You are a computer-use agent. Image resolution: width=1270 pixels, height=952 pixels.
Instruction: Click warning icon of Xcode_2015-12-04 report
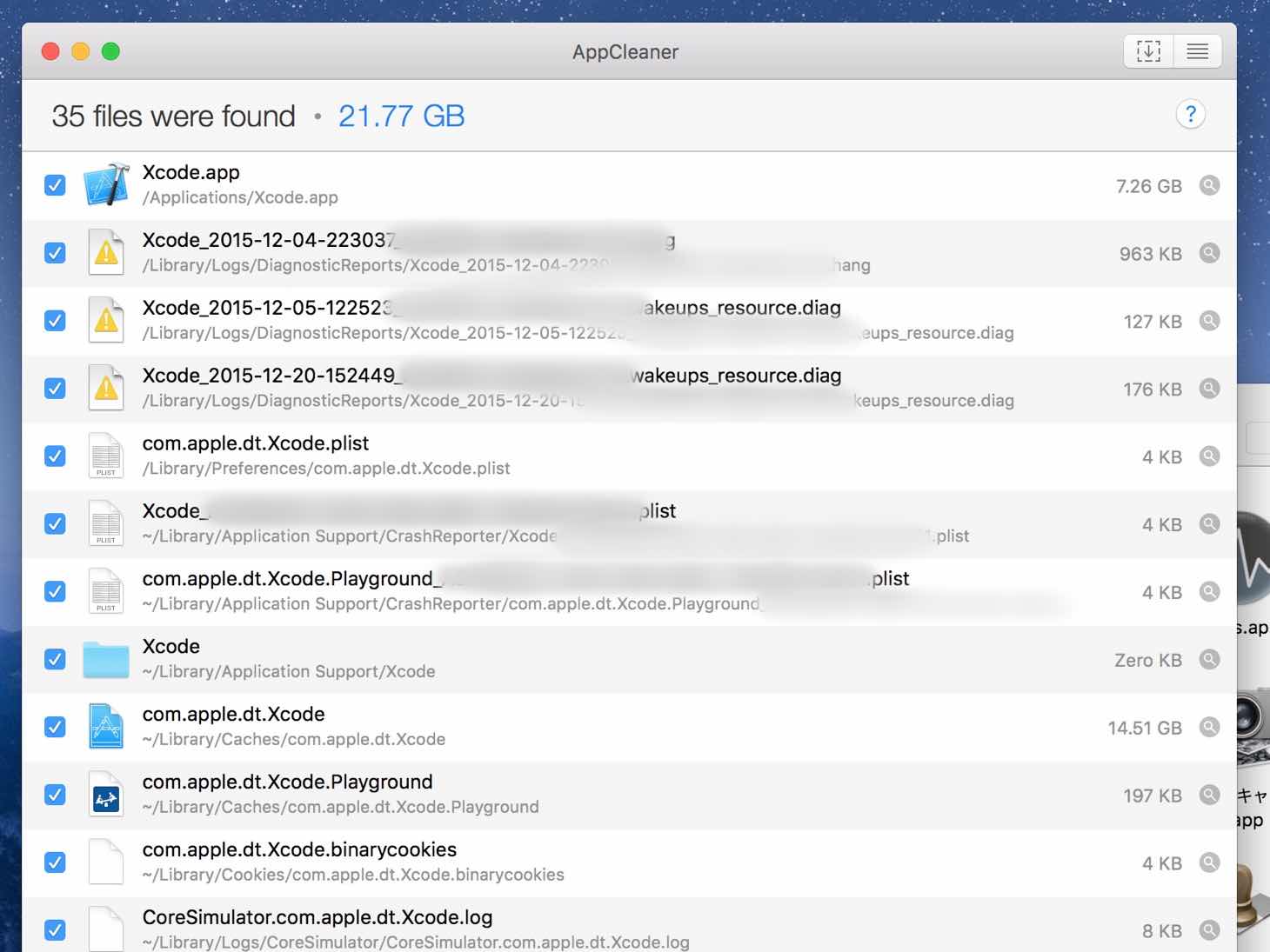coord(106,253)
